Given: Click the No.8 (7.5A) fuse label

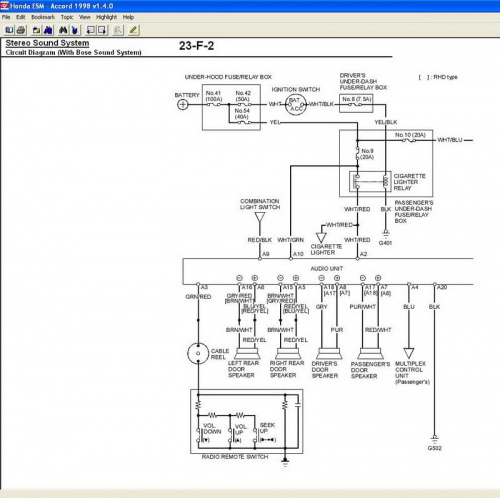Looking at the screenshot, I should [356, 99].
